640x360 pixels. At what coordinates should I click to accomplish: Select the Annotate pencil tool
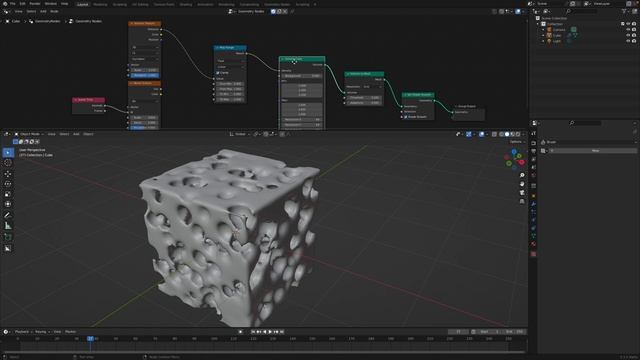[x=8, y=215]
